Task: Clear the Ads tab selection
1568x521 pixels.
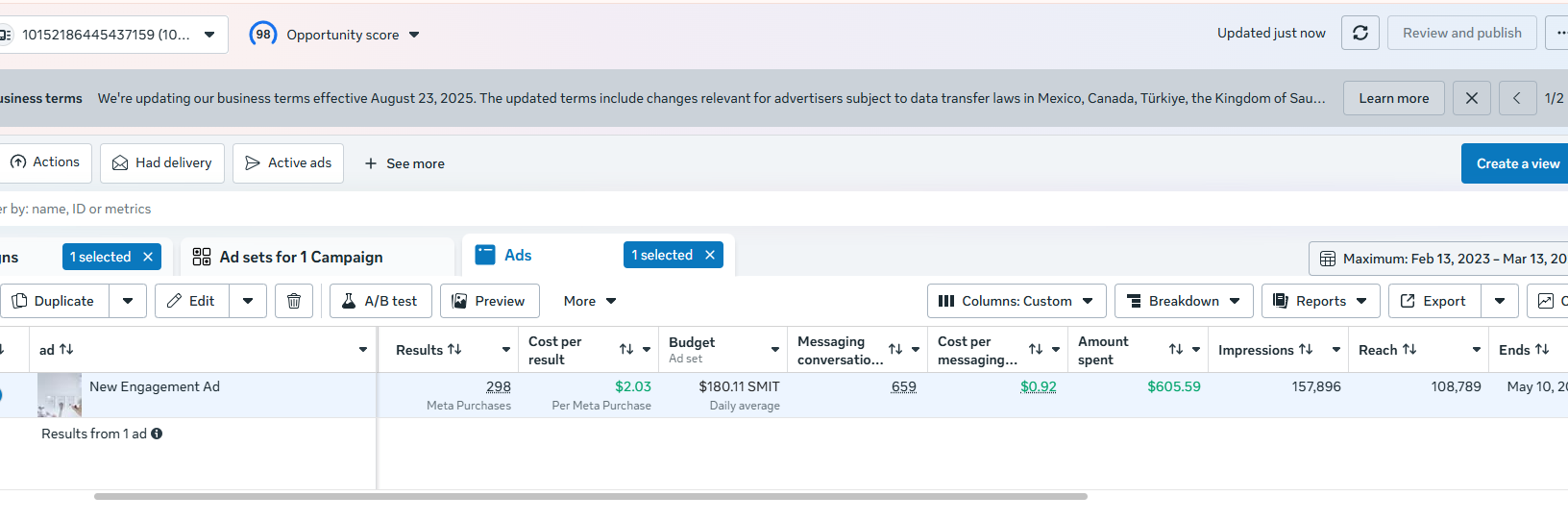Action: click(x=710, y=255)
